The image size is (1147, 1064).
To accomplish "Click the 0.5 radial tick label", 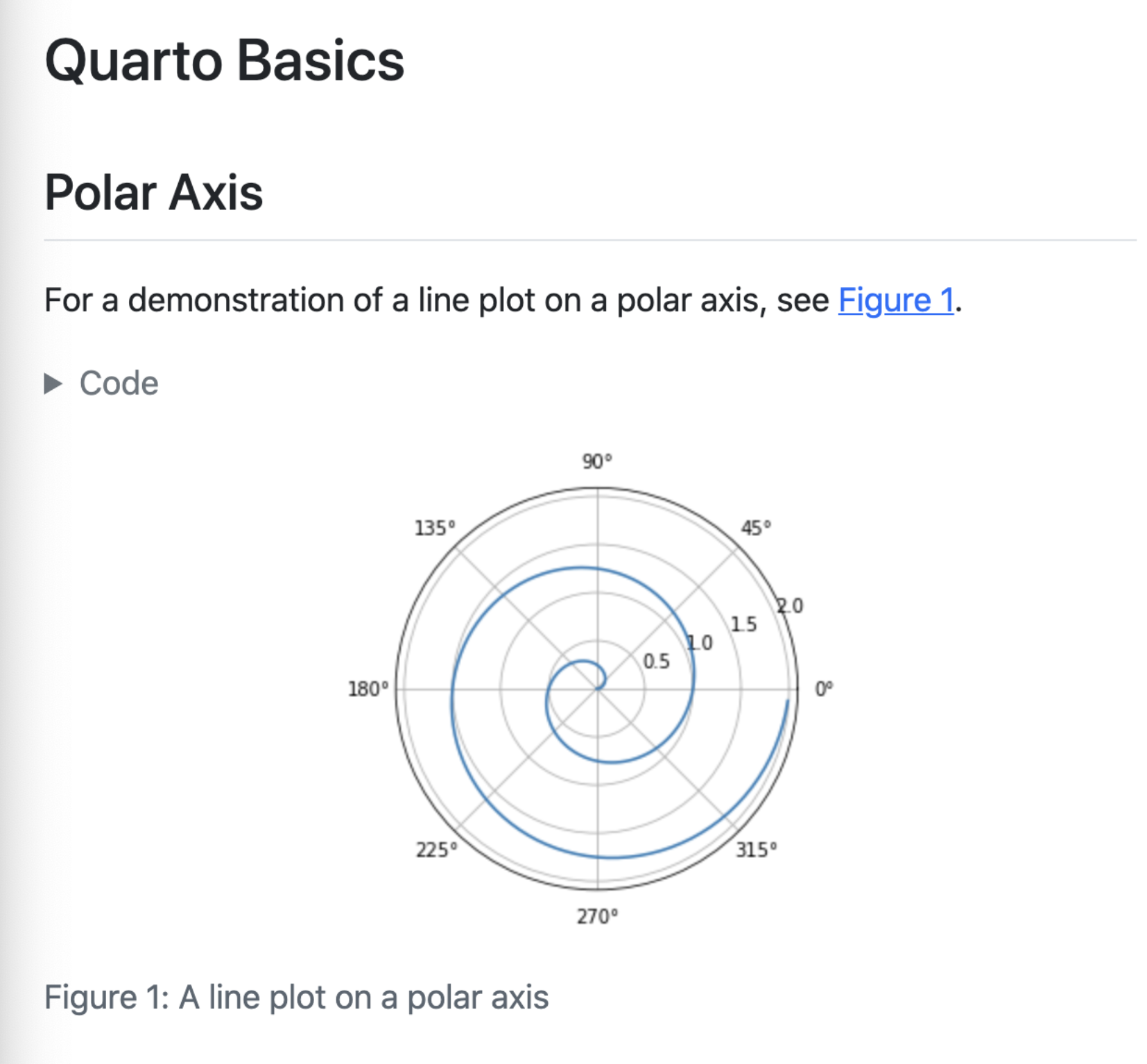I will [x=656, y=661].
